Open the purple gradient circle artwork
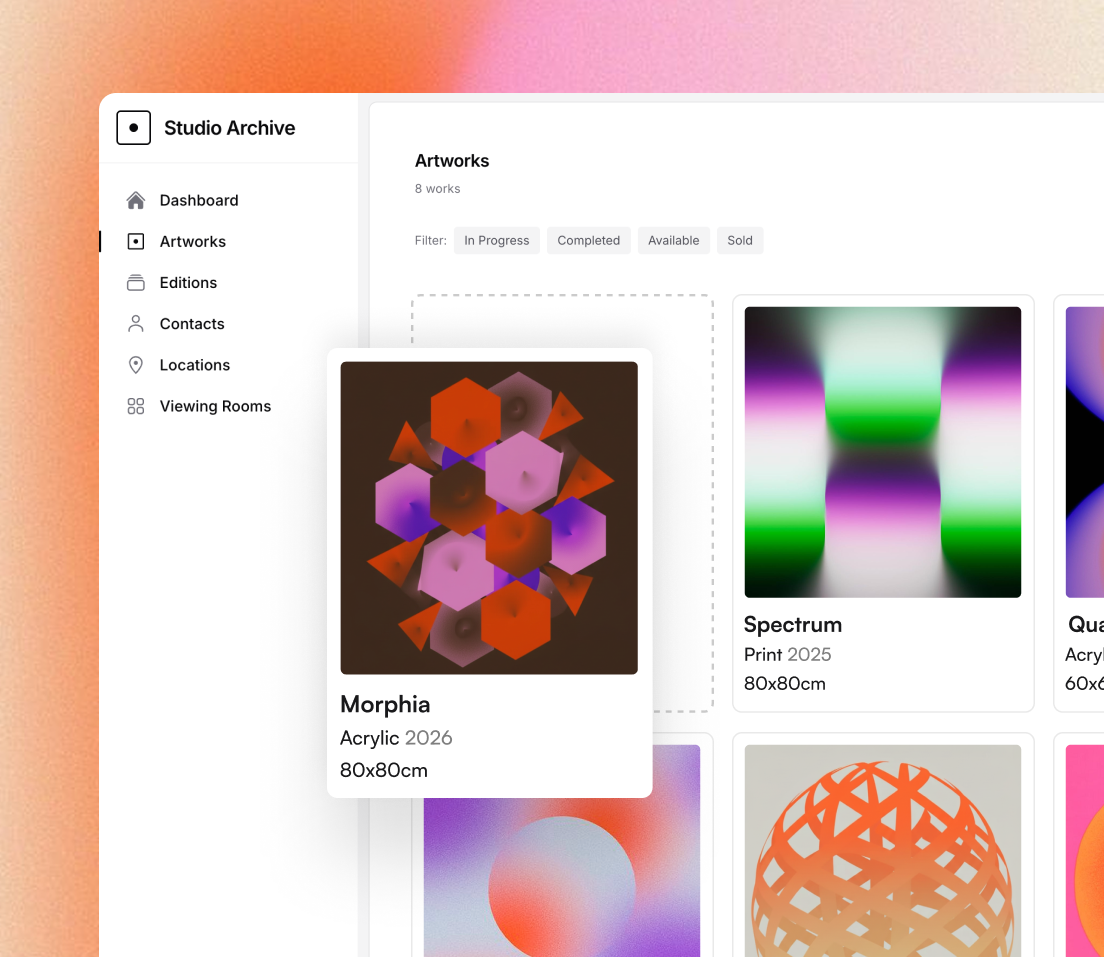Image resolution: width=1104 pixels, height=957 pixels. point(562,877)
